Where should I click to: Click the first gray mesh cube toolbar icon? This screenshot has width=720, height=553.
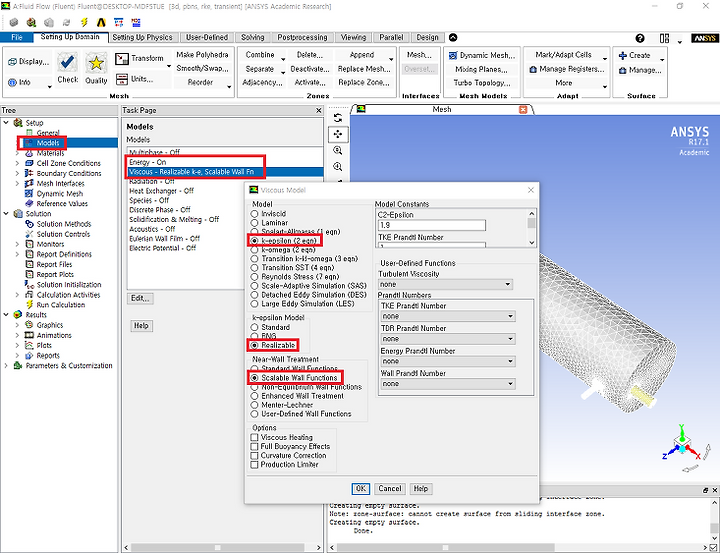(x=14, y=22)
